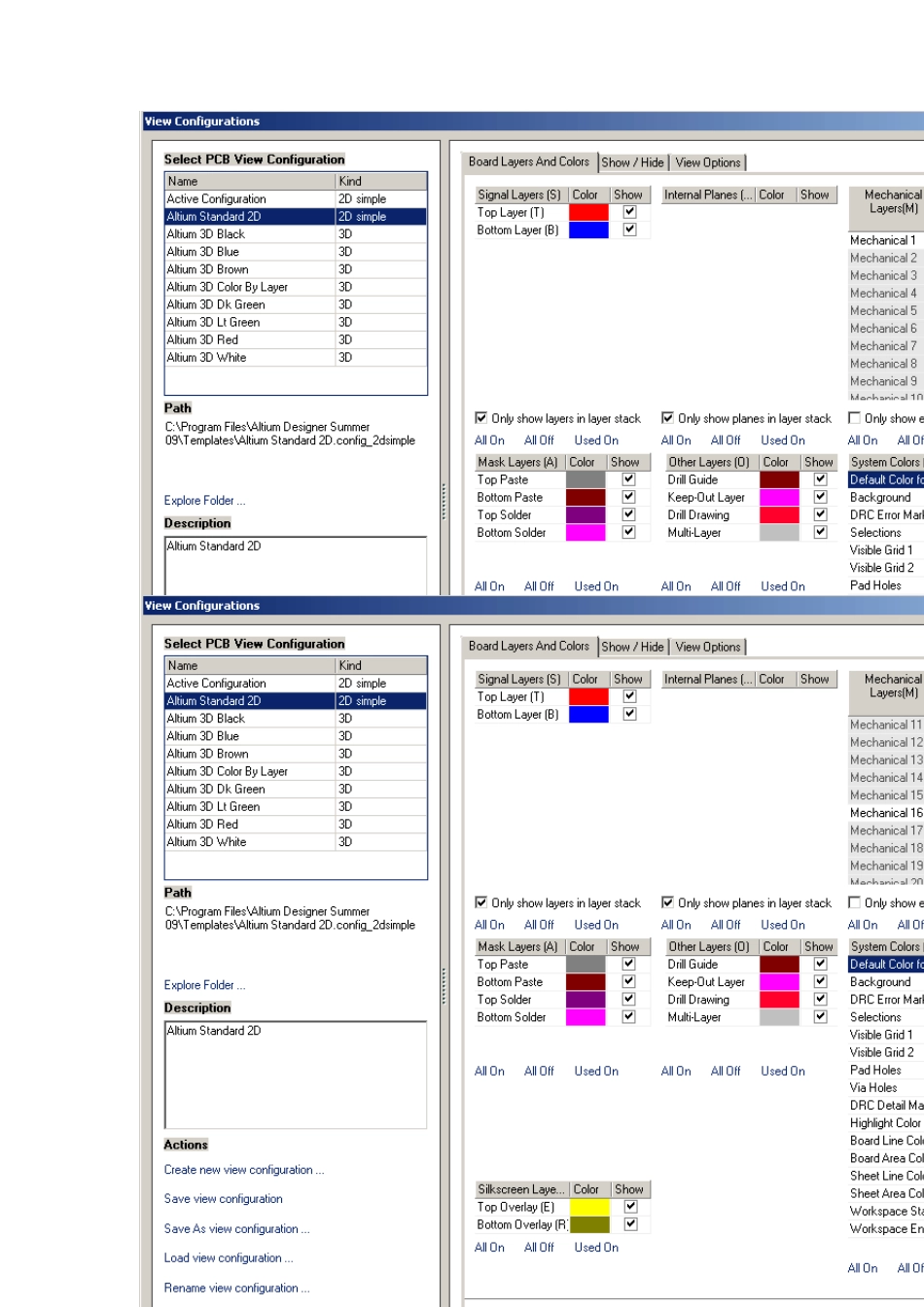The image size is (924, 1307).
Task: Toggle Top Layer show checkbox in upper window
Action: click(x=629, y=212)
